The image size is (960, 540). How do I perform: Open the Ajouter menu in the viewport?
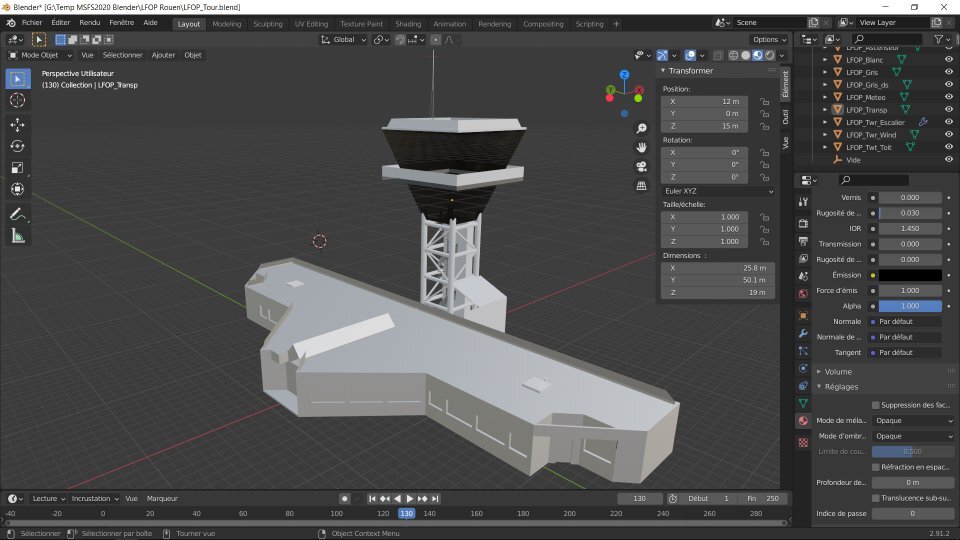(x=163, y=55)
